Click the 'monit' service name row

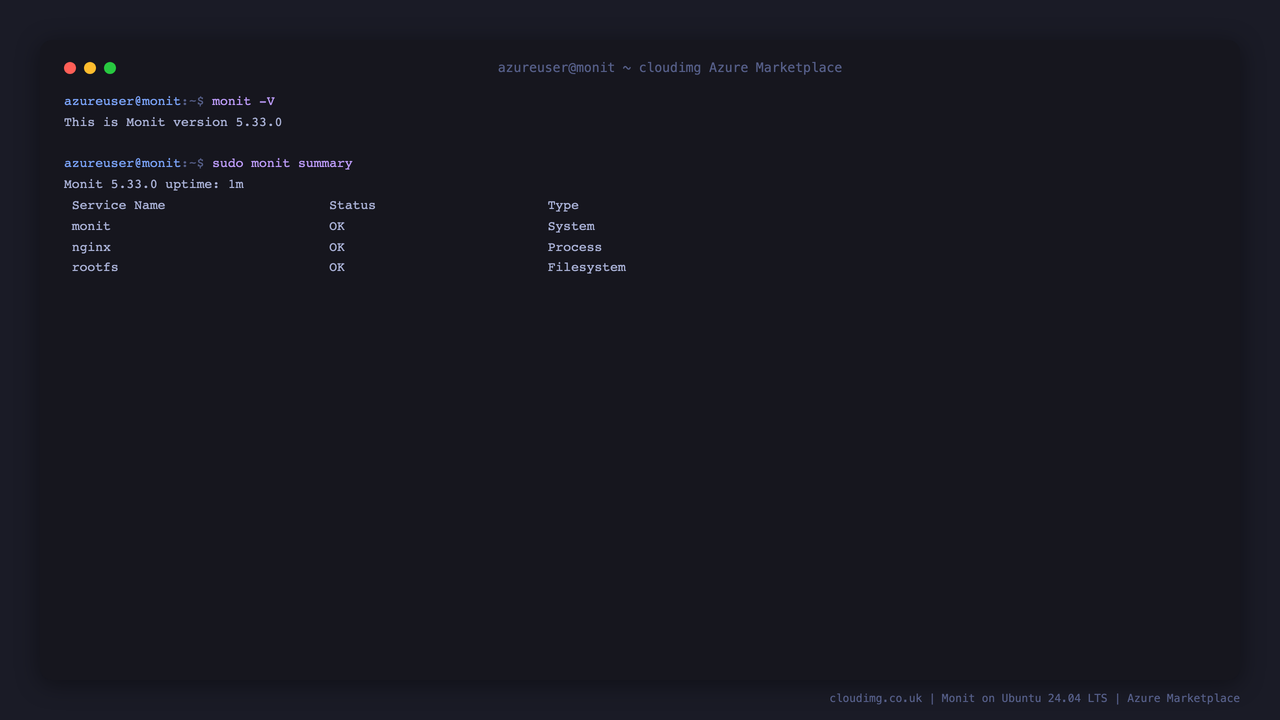coord(91,227)
